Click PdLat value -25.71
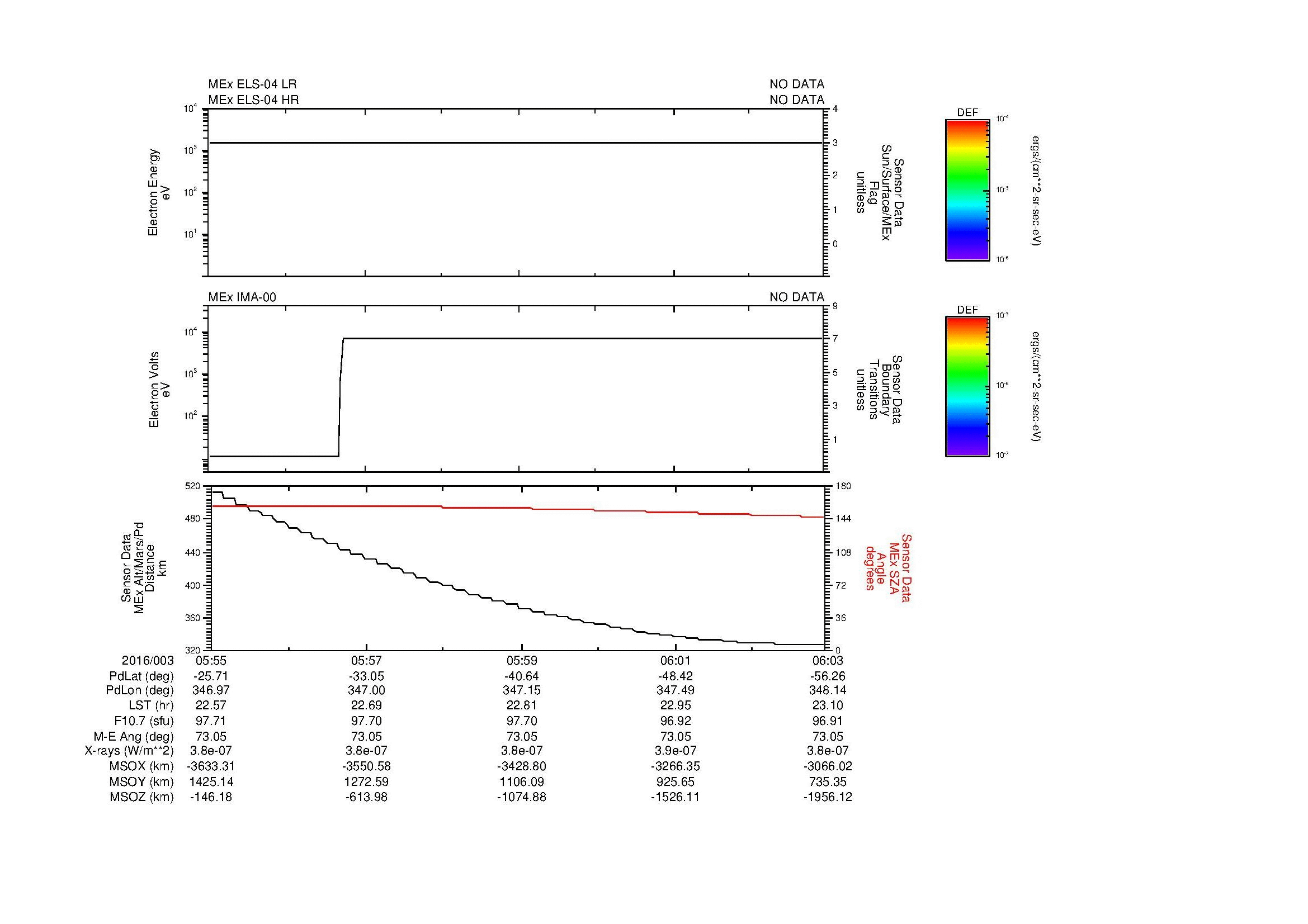1308x924 pixels. point(211,676)
